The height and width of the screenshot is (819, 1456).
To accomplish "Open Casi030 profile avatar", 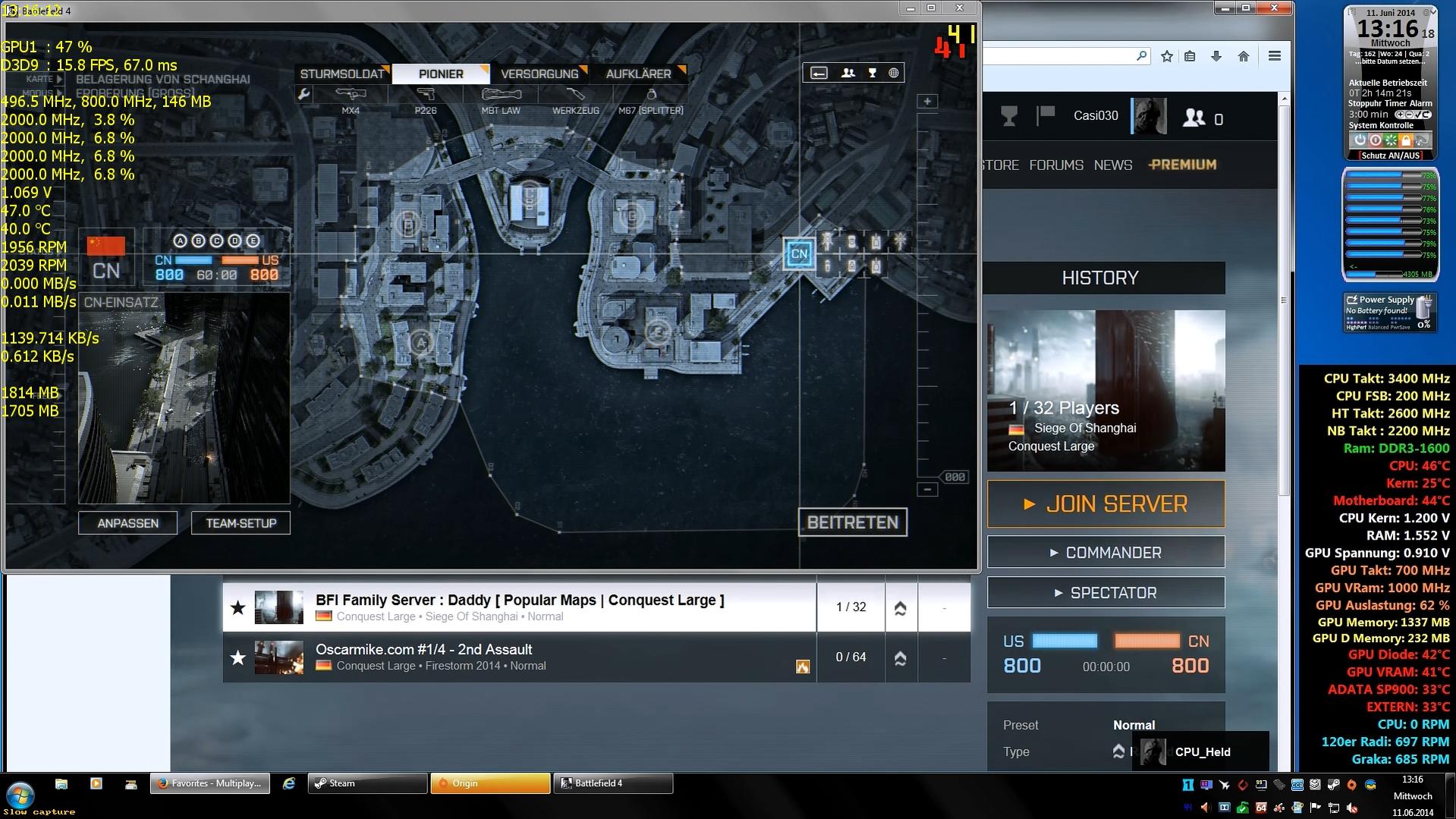I will (1149, 117).
